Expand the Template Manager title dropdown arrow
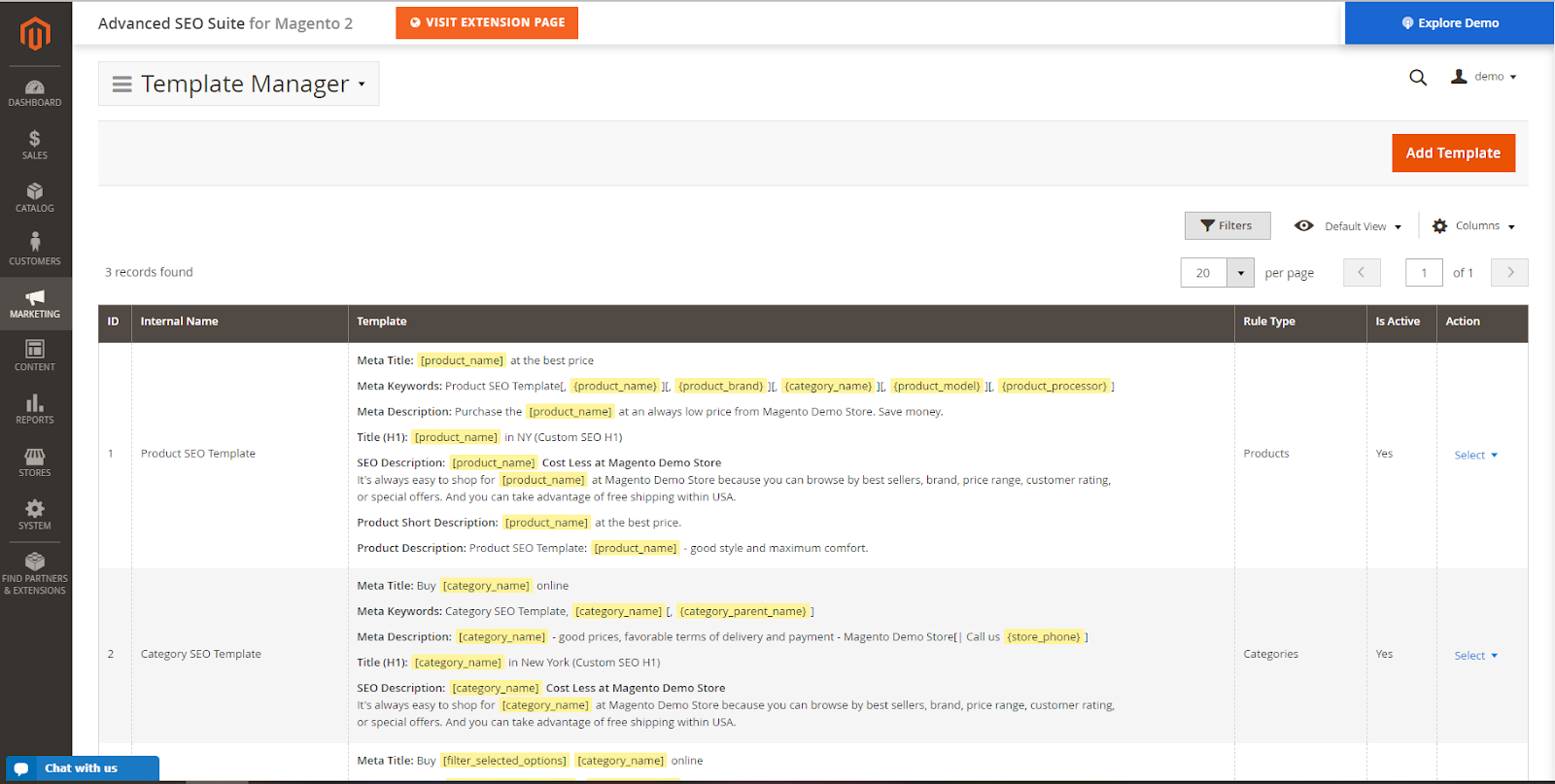Viewport: 1555px width, 784px height. (362, 85)
